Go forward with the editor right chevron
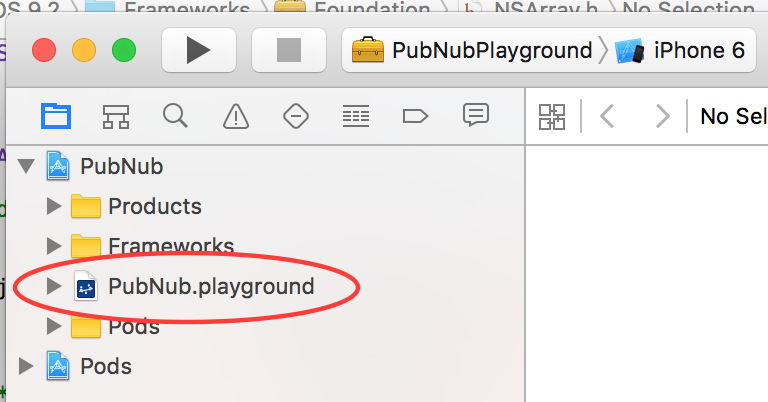This screenshot has width=768, height=402. click(663, 117)
